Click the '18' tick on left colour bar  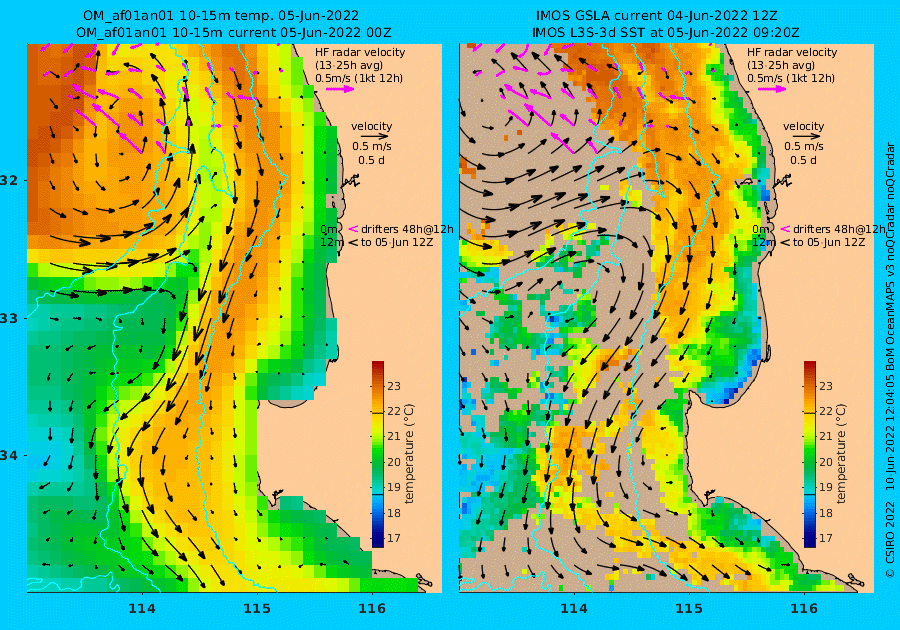coord(394,513)
